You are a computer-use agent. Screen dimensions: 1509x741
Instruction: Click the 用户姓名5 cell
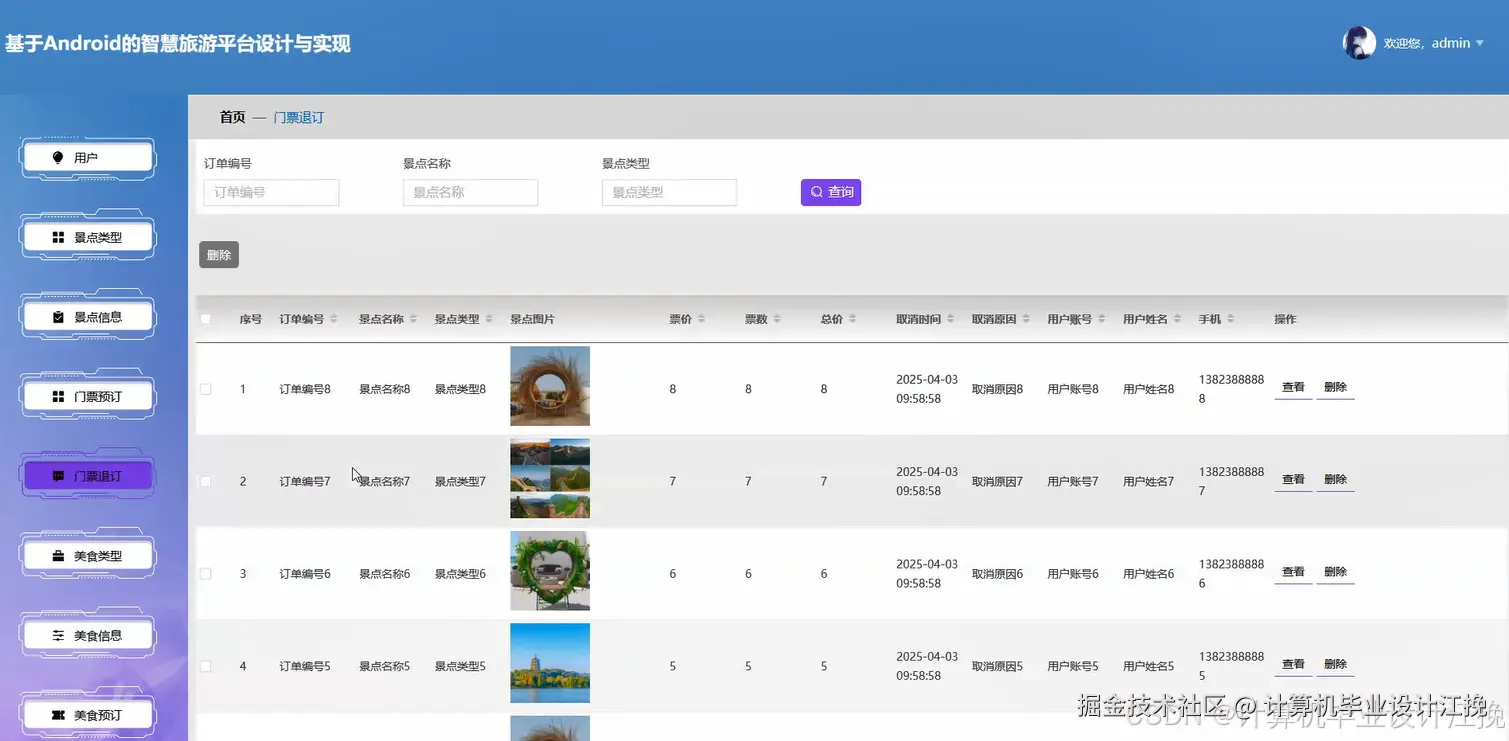click(x=1149, y=666)
